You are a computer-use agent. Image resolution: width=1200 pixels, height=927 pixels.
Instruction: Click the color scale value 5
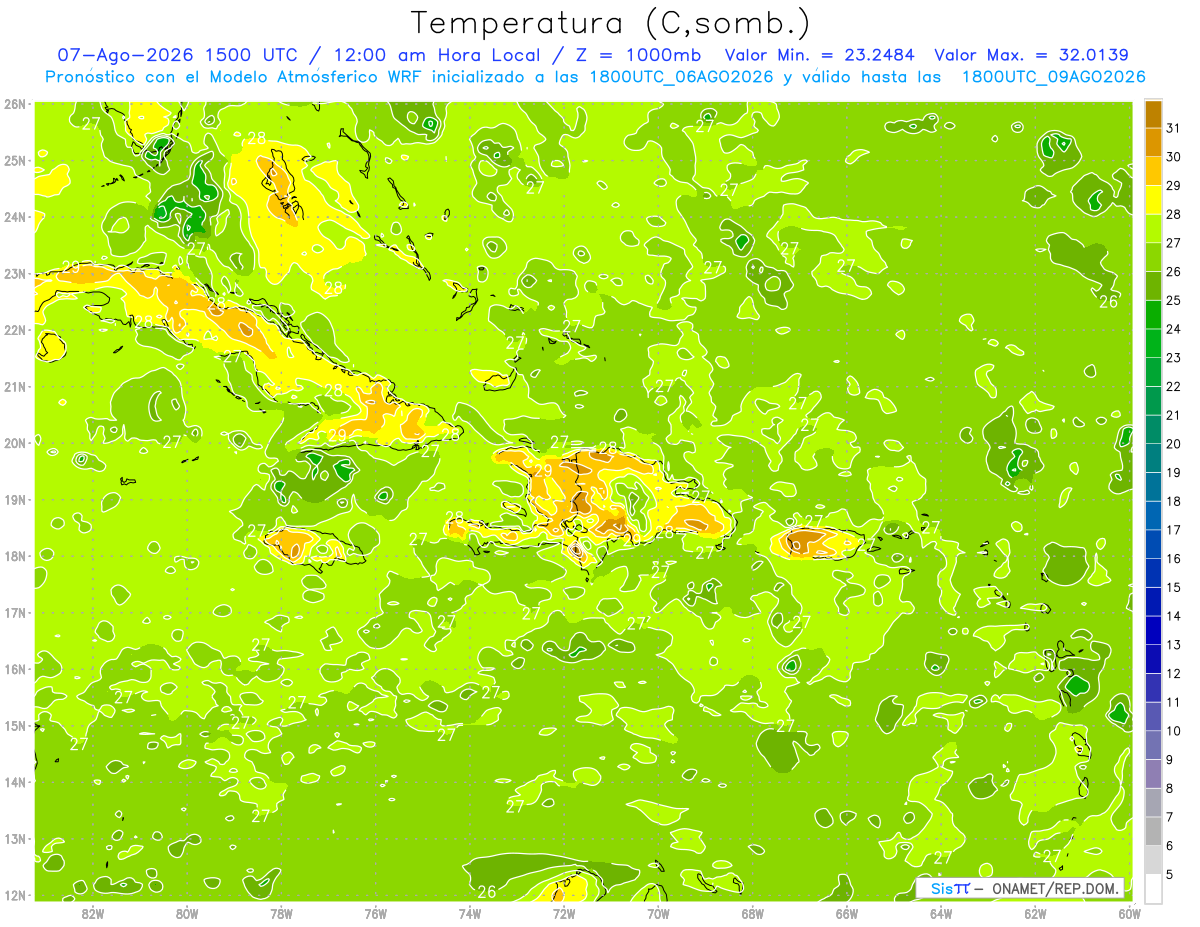pos(1171,874)
